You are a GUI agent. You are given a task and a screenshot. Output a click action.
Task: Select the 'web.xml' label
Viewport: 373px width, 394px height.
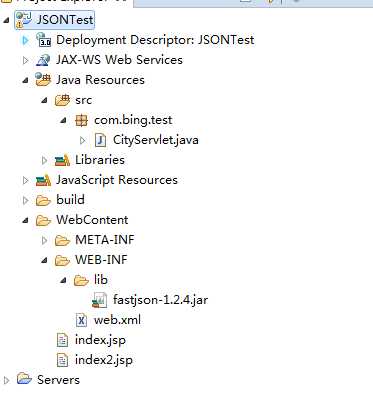click(117, 320)
